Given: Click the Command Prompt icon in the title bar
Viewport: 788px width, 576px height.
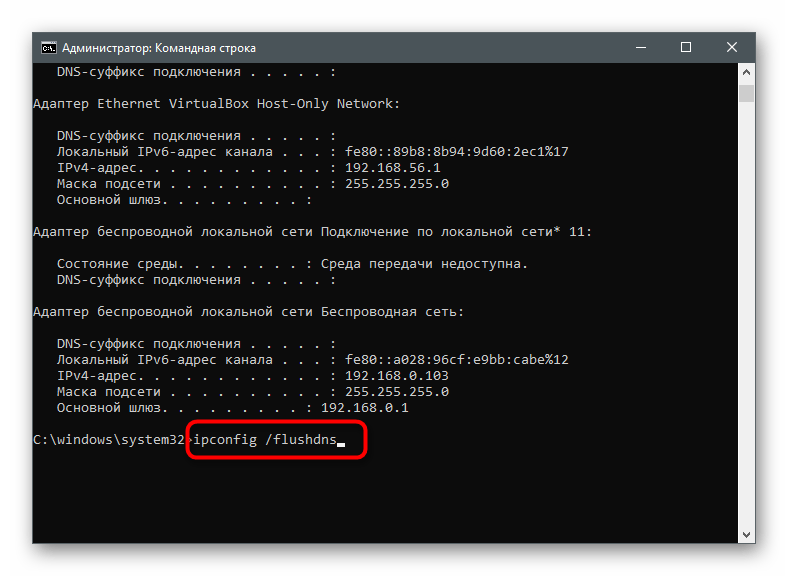Looking at the screenshot, I should pos(49,48).
